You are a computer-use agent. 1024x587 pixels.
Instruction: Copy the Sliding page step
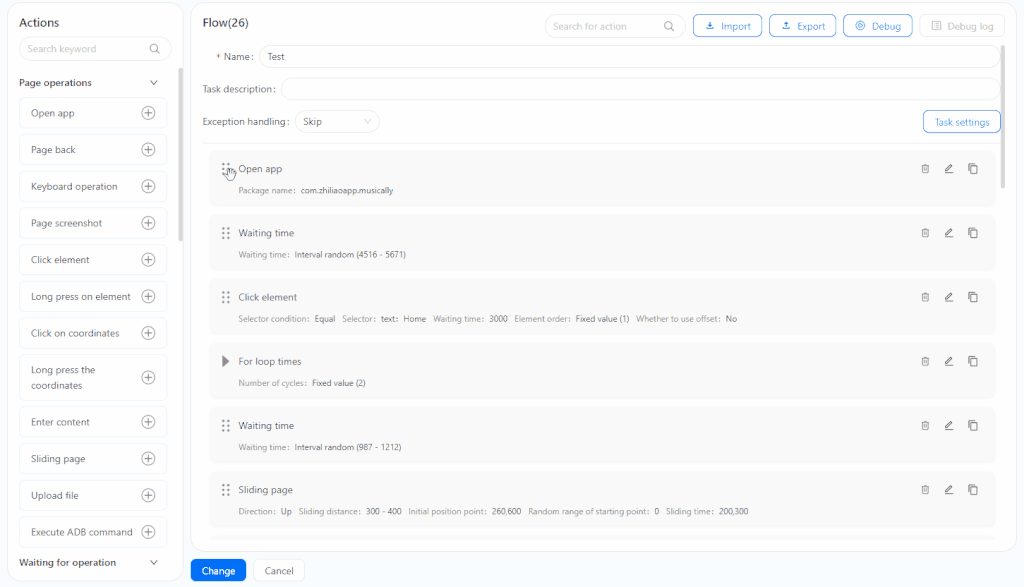[x=972, y=490]
